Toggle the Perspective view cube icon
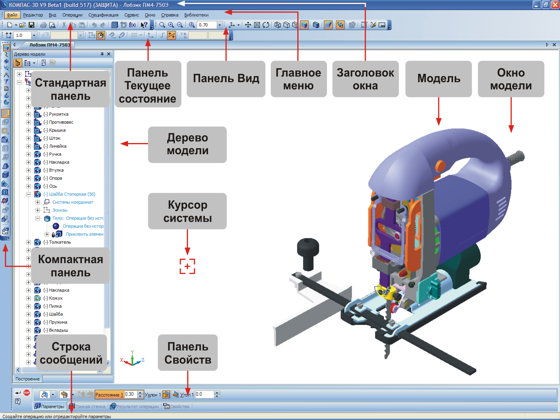Viewport: 560px width, 420px height. pyautogui.click(x=316, y=25)
